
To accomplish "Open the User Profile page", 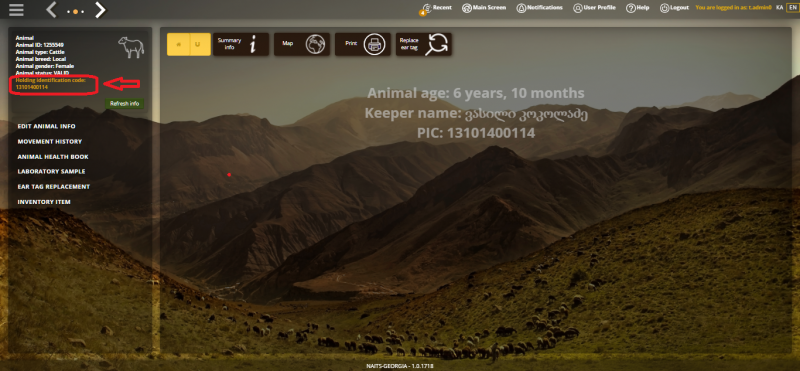I will [594, 8].
